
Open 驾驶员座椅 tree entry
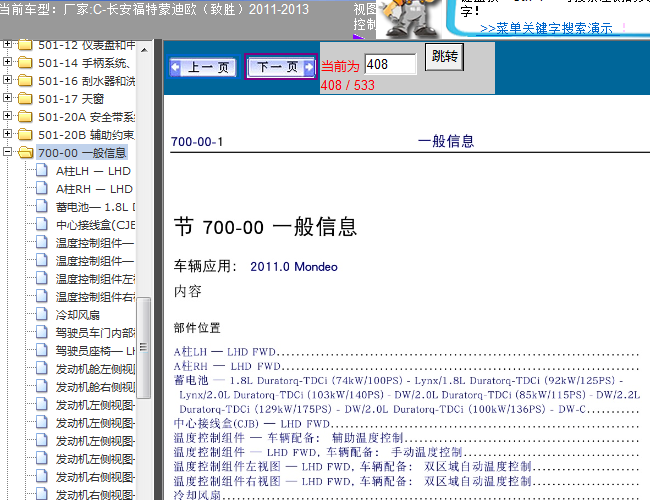pyautogui.click(x=95, y=351)
